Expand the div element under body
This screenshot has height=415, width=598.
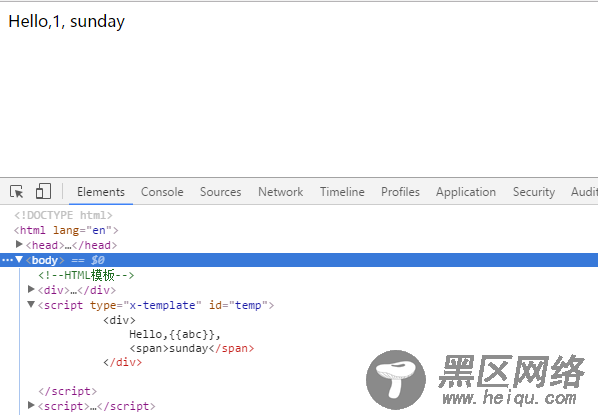[x=31, y=289]
